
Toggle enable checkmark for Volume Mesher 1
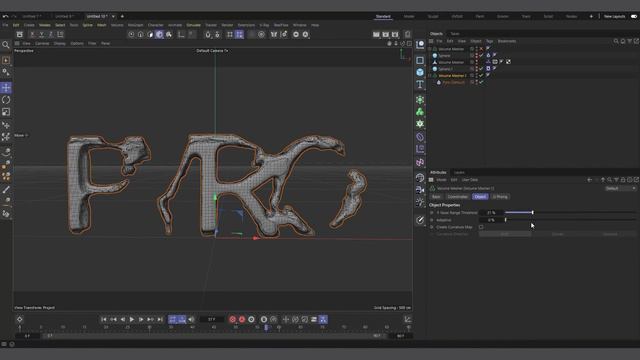coord(481,76)
